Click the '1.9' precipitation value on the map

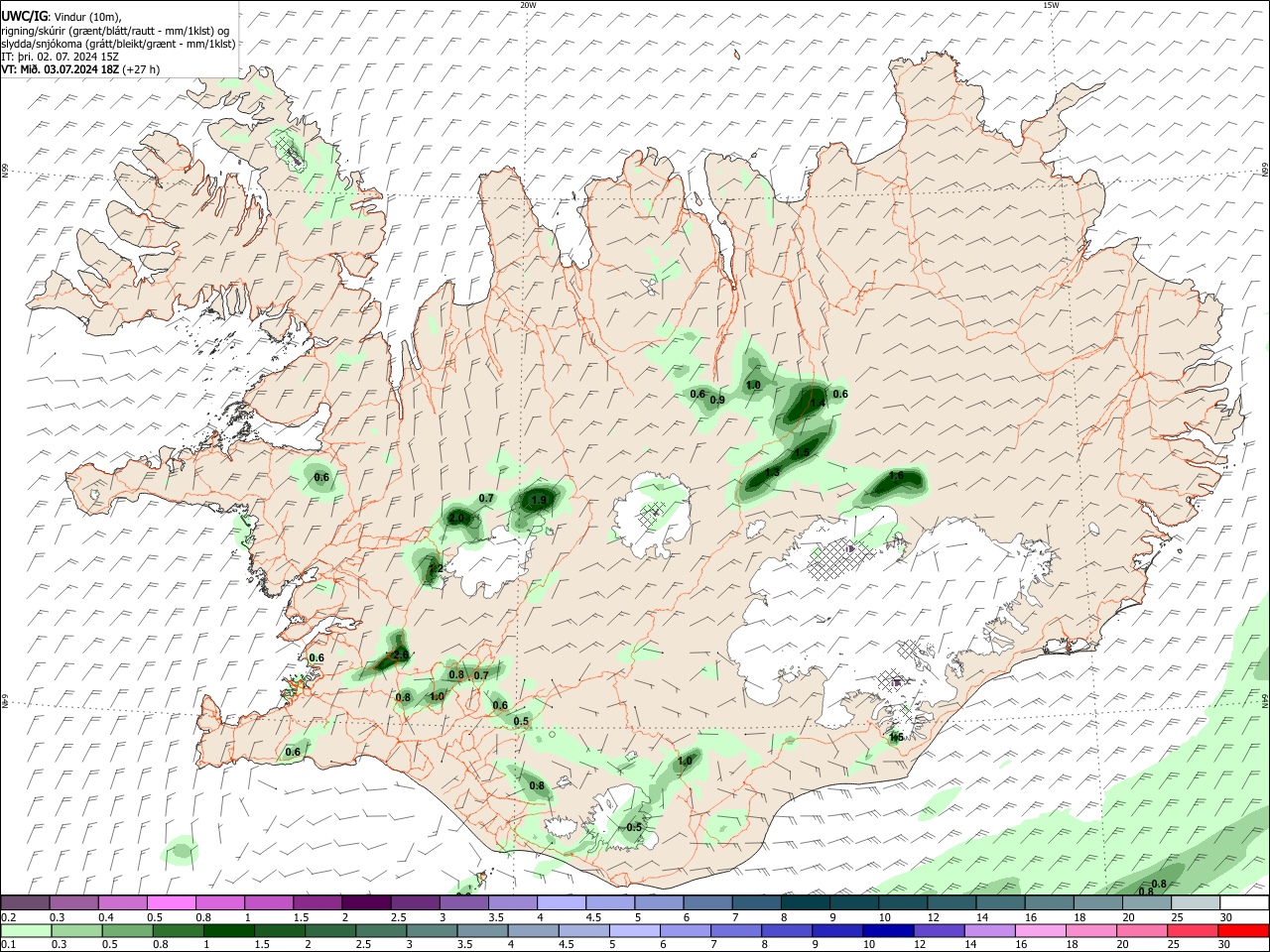[x=539, y=500]
